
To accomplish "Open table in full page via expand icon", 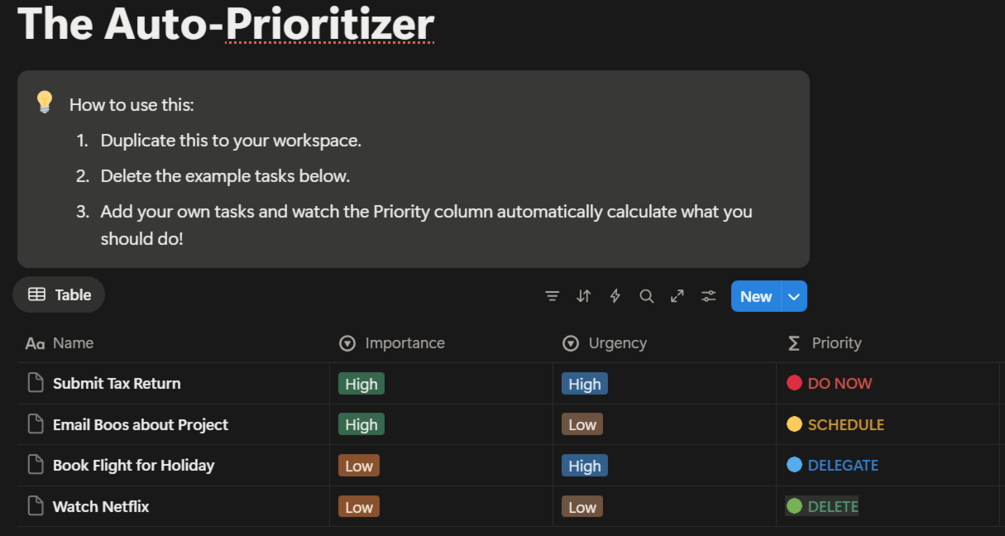I will click(x=677, y=296).
